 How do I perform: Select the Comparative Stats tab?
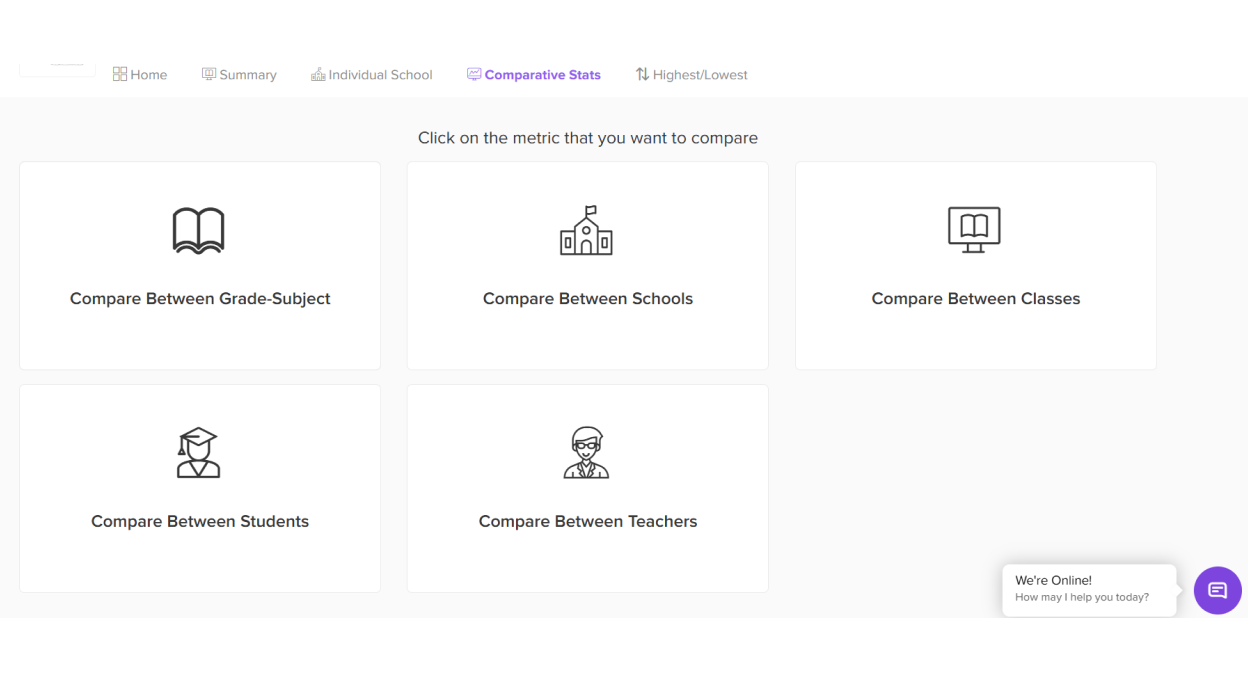click(542, 75)
